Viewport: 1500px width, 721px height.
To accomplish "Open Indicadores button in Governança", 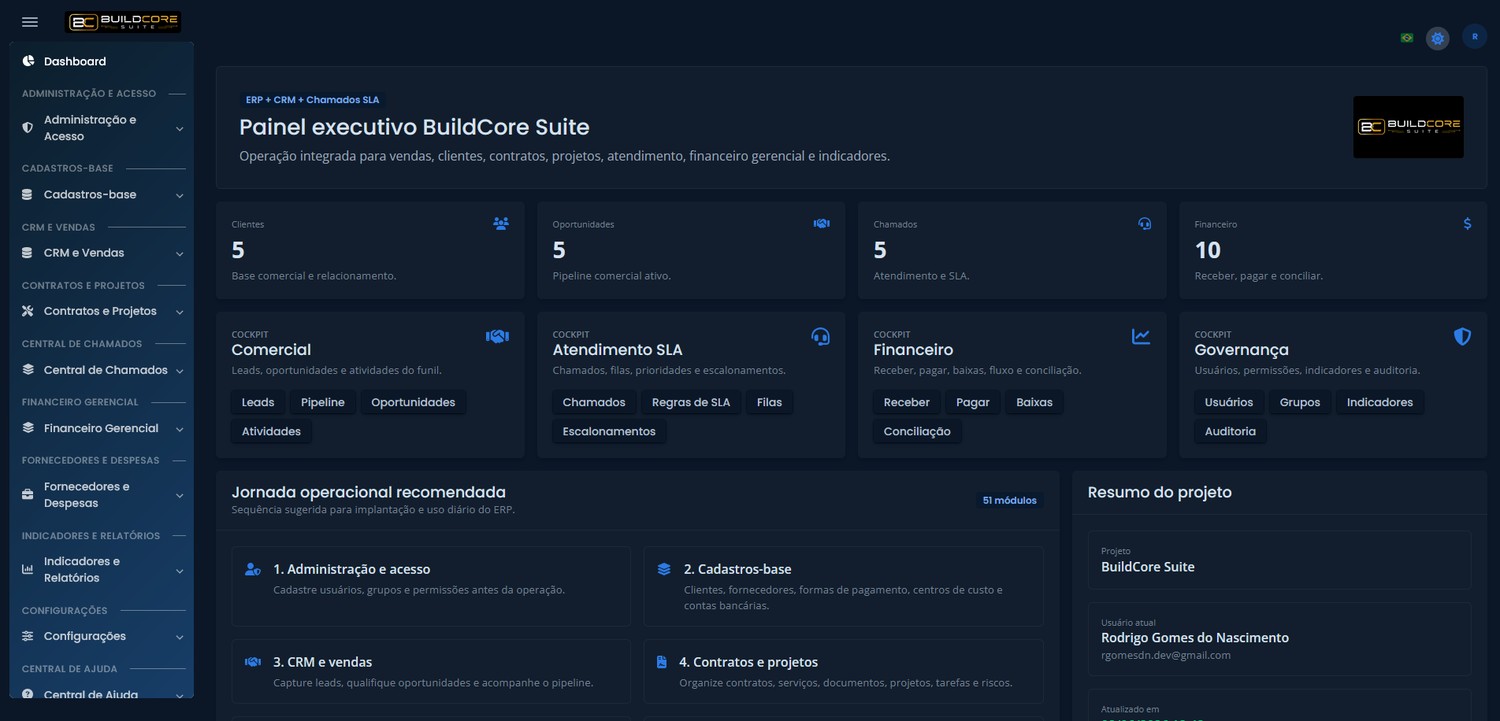I will pos(1380,402).
